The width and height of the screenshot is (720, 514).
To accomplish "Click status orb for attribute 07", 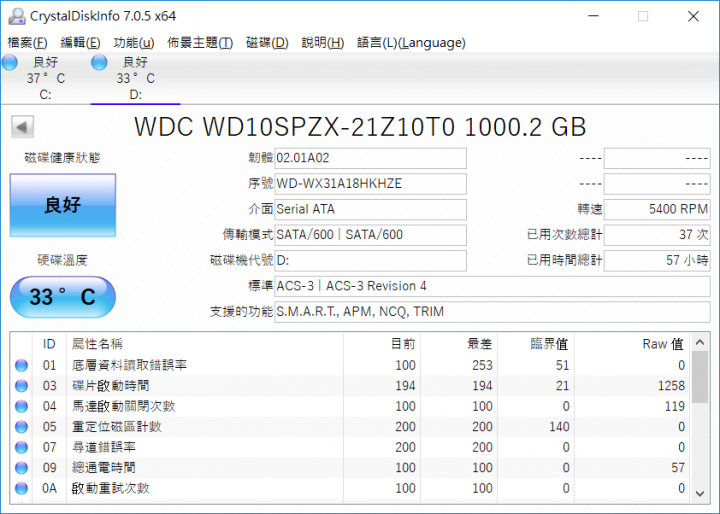I will 22,447.
